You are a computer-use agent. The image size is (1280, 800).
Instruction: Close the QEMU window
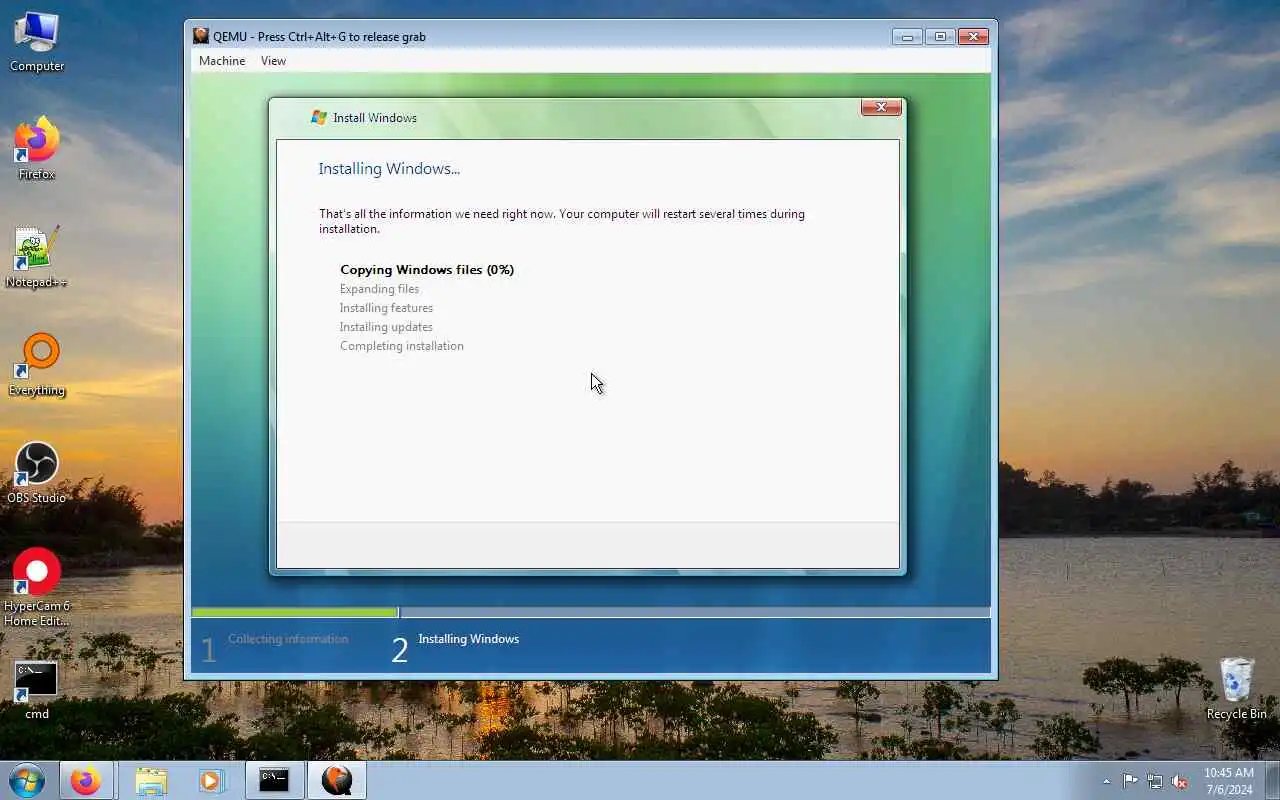tap(973, 37)
